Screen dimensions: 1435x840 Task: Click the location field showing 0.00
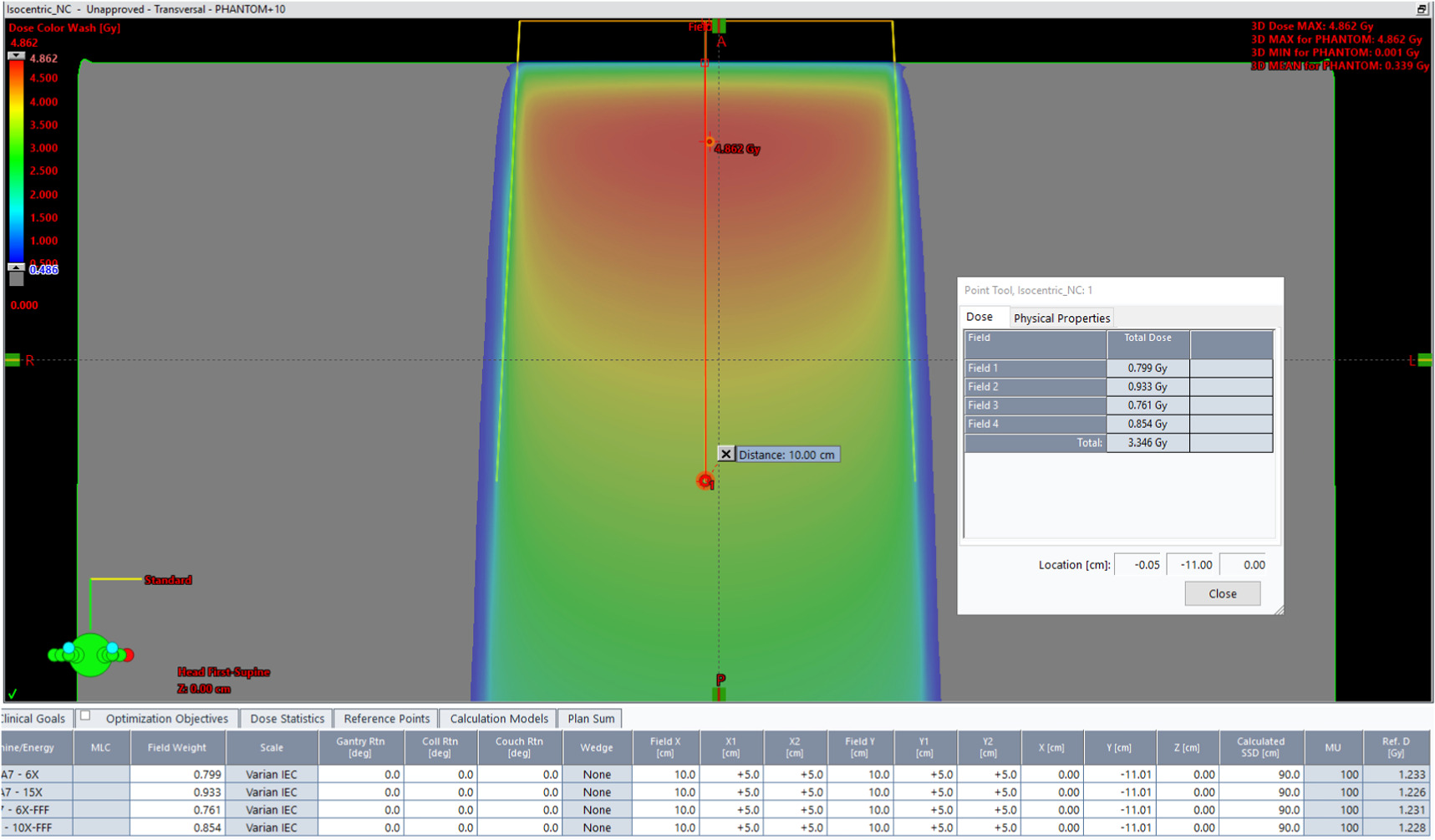1244,565
